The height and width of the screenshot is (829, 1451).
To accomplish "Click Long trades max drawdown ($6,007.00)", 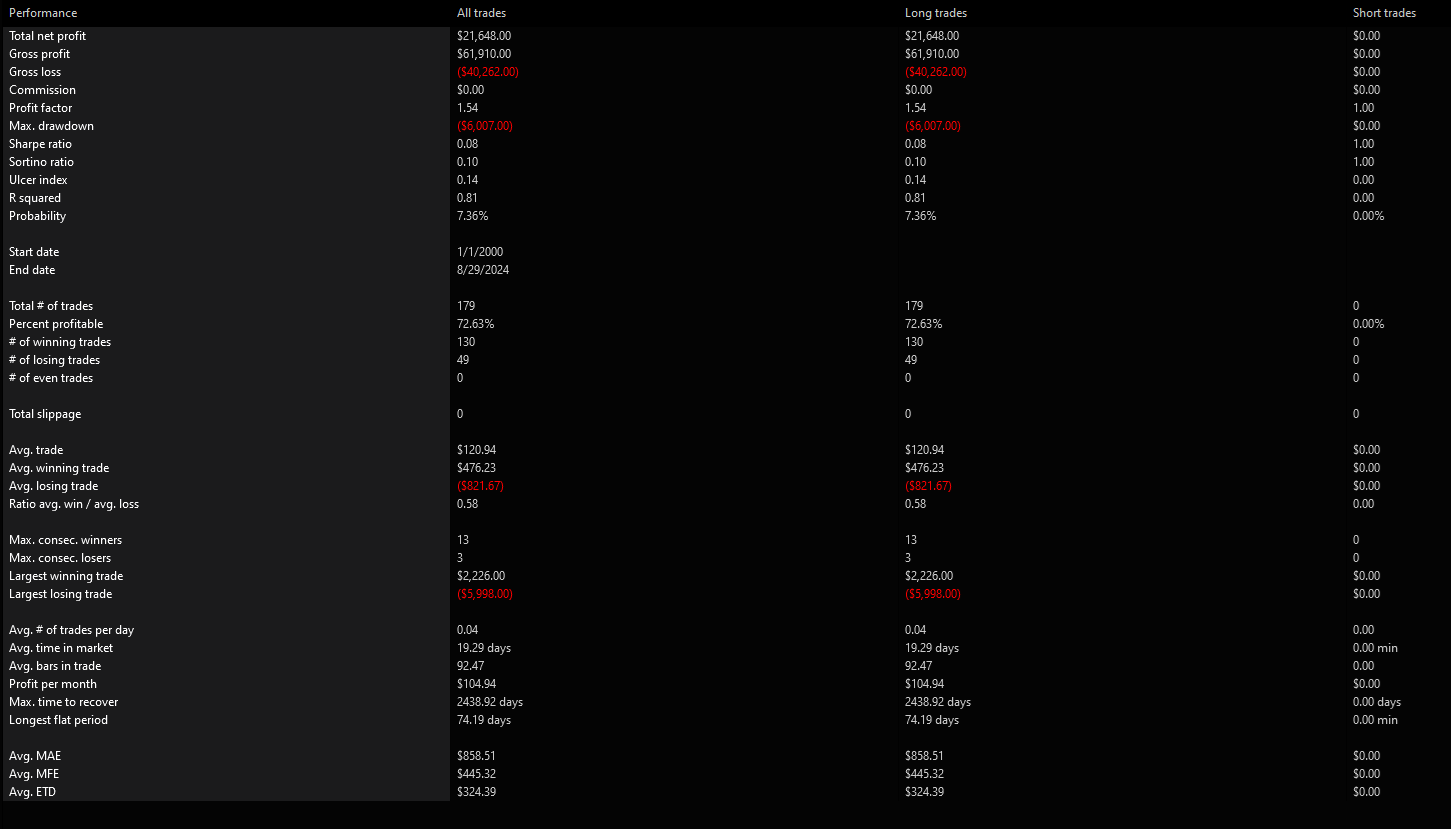I will tap(933, 126).
